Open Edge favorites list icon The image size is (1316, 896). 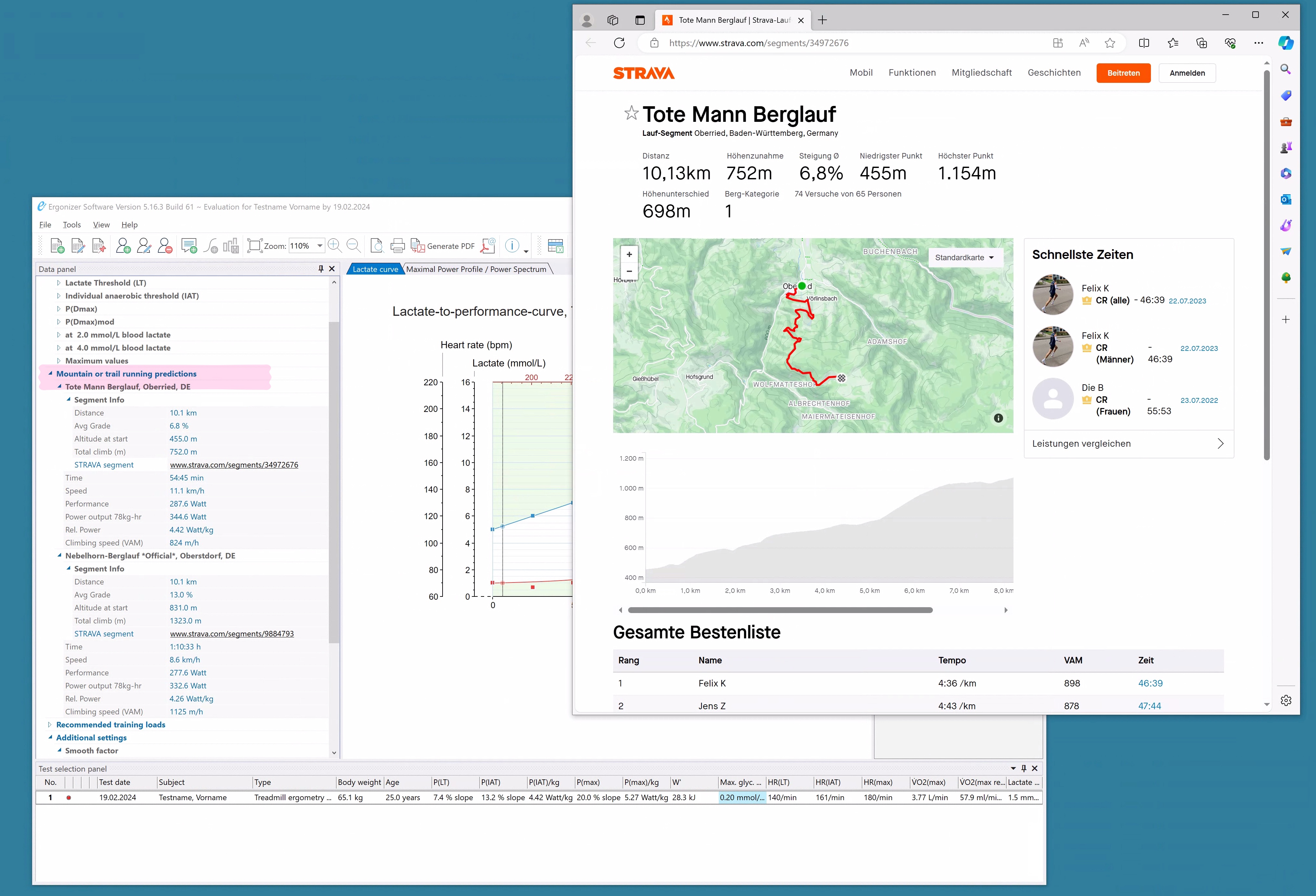pyautogui.click(x=1173, y=43)
